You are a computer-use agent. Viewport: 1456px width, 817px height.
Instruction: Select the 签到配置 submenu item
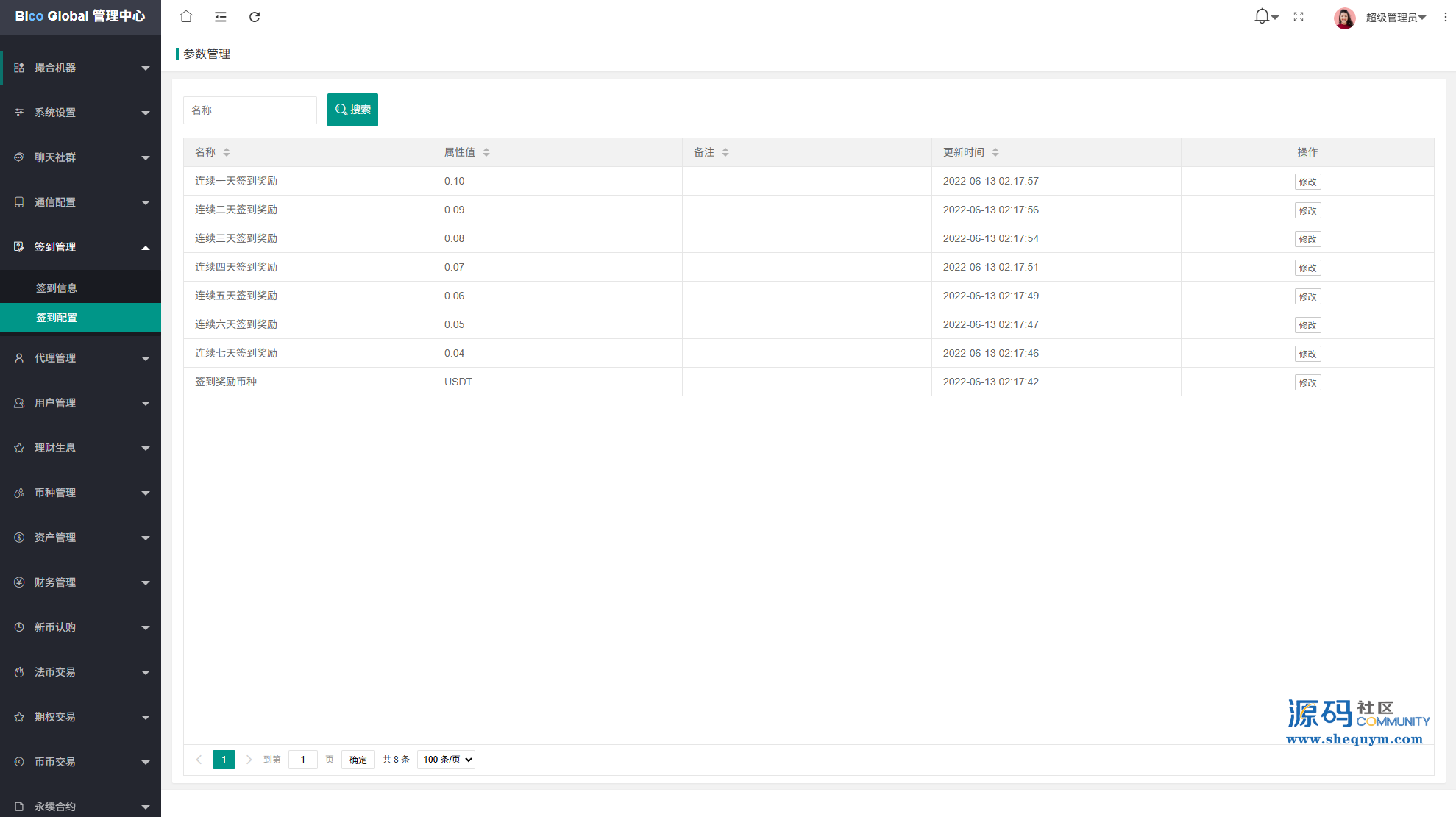57,318
